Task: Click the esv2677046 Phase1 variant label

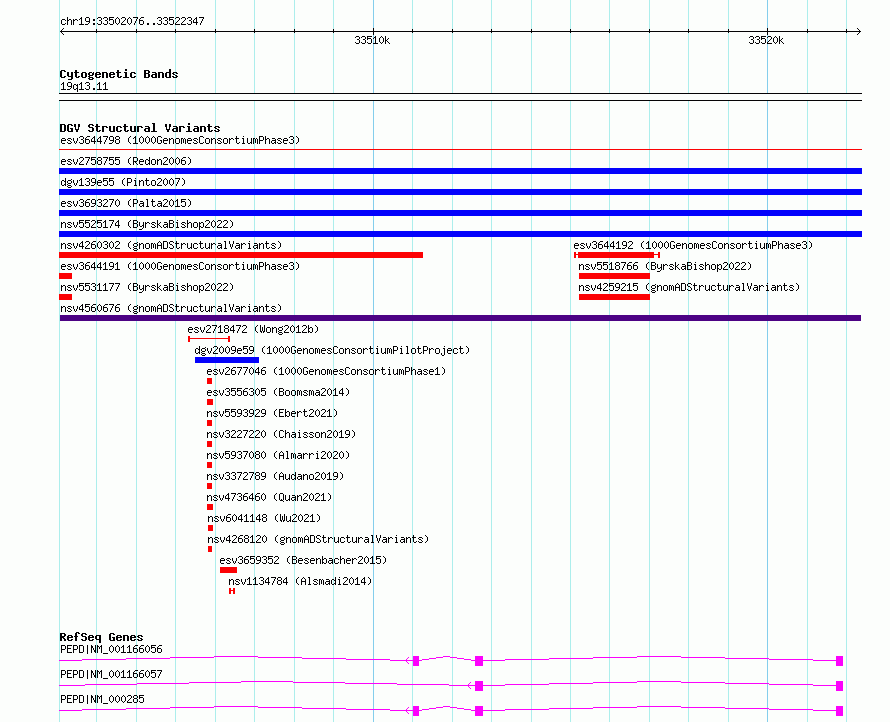Action: click(326, 371)
